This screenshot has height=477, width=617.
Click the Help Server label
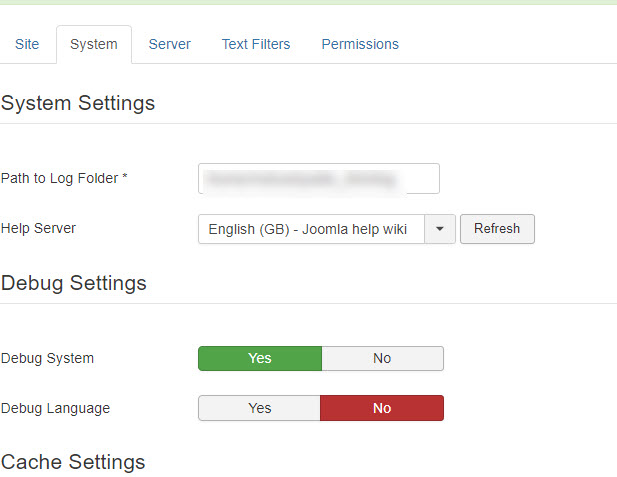coord(38,228)
